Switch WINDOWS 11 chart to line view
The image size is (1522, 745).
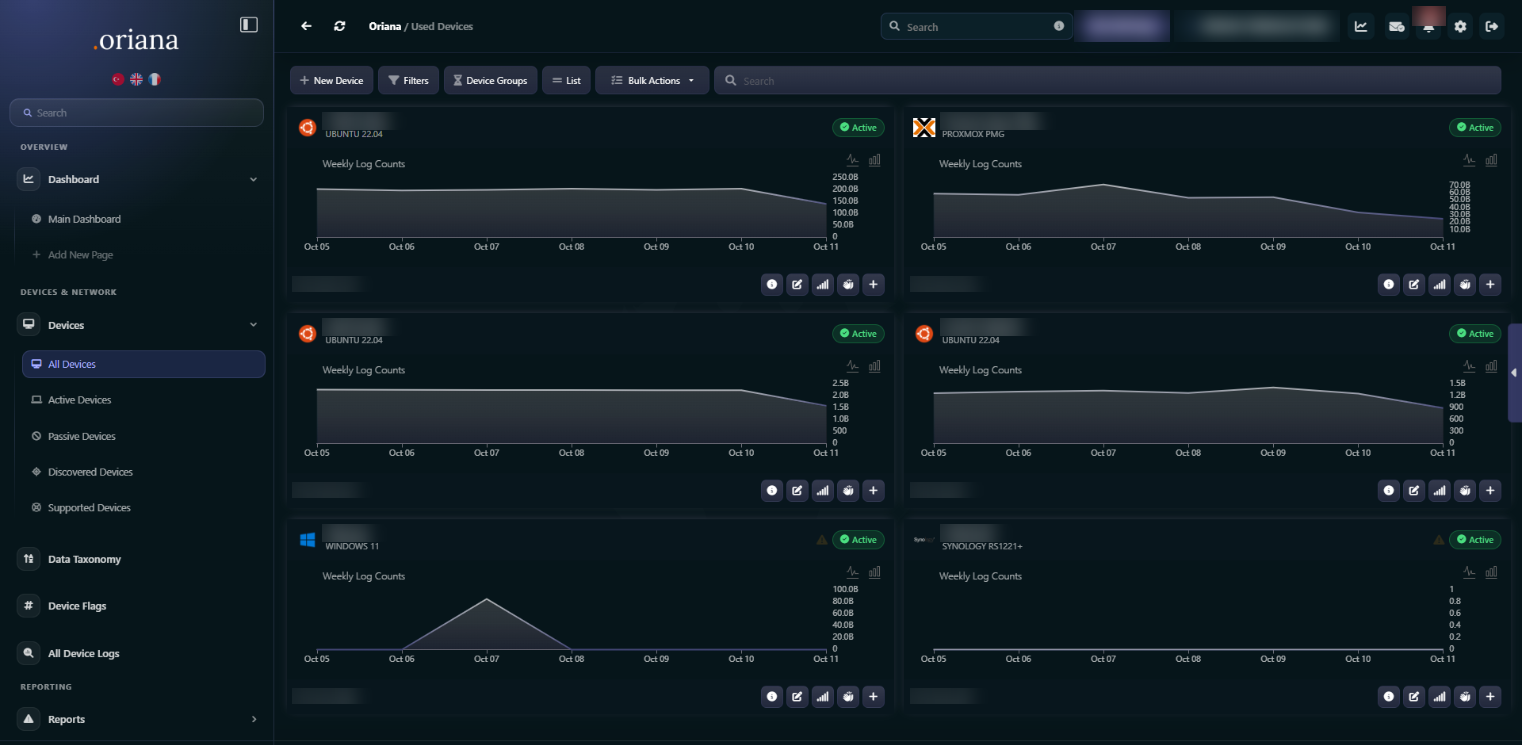pyautogui.click(x=852, y=572)
